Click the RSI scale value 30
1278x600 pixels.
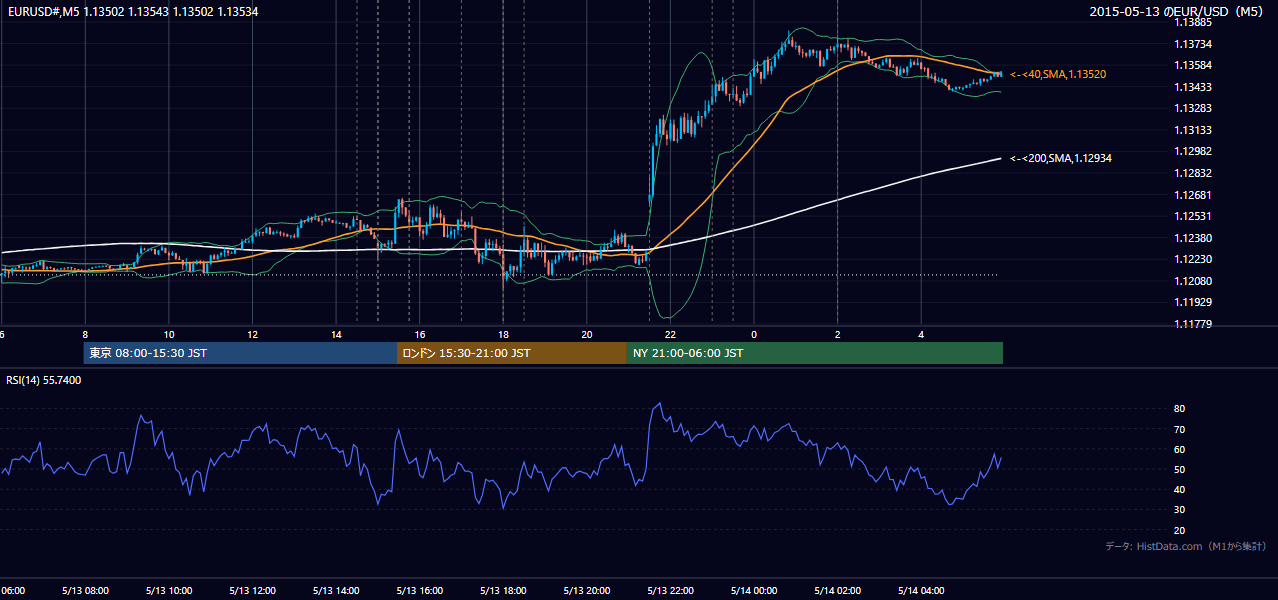point(1179,510)
